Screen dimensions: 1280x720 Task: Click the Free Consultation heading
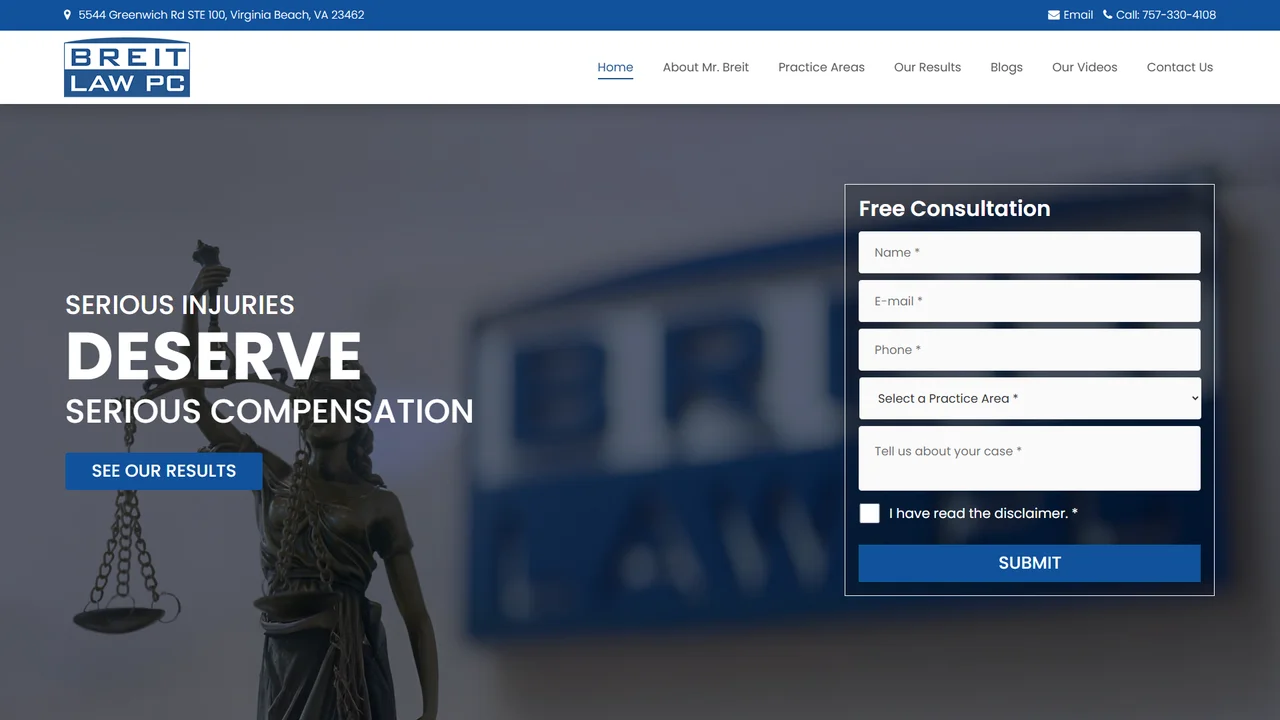954,208
